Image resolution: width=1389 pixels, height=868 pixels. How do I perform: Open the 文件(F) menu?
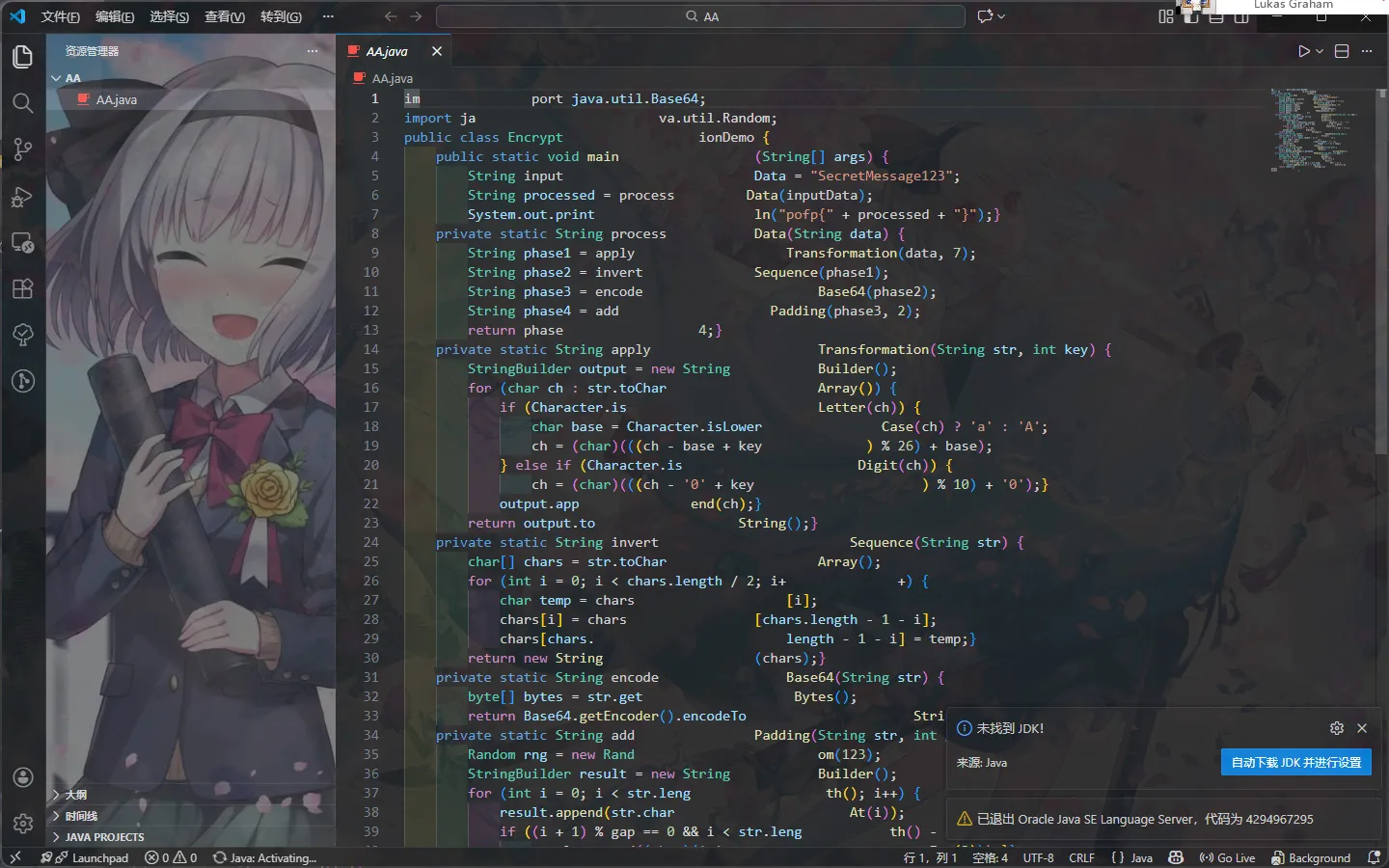[60, 16]
